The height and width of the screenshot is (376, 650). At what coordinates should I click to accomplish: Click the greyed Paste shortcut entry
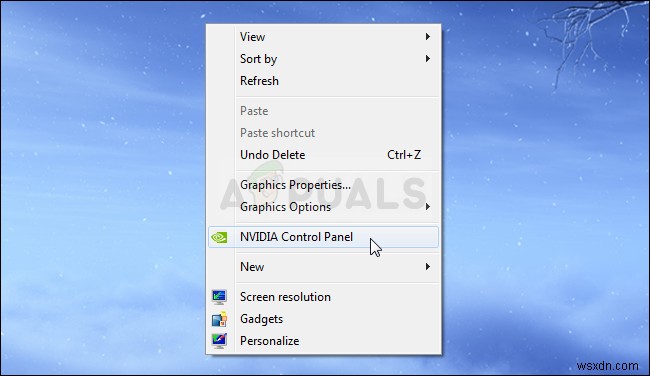(323, 133)
